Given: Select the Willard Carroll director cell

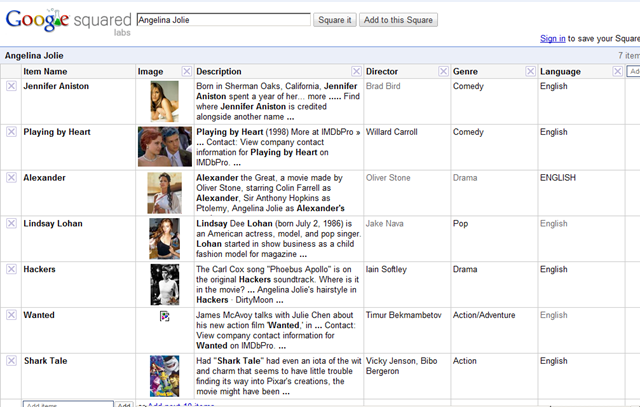Looking at the screenshot, I should click(391, 132).
